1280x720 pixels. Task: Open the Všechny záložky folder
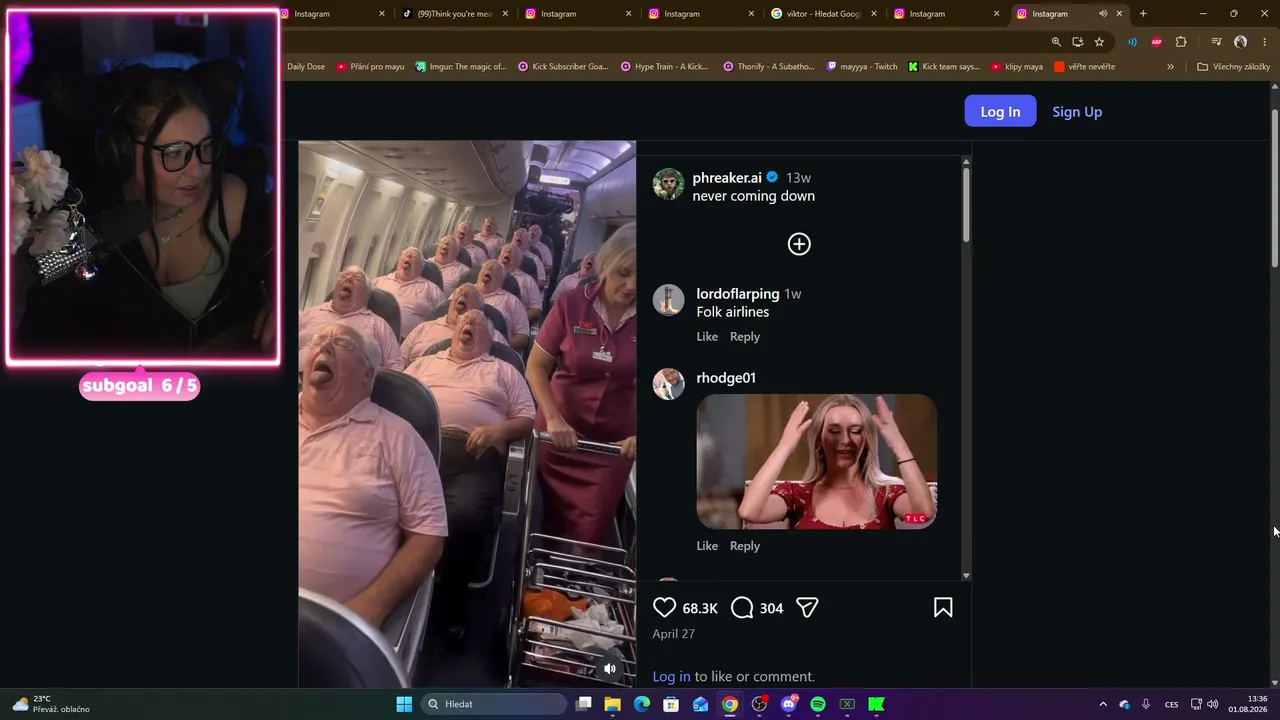[x=1233, y=67]
